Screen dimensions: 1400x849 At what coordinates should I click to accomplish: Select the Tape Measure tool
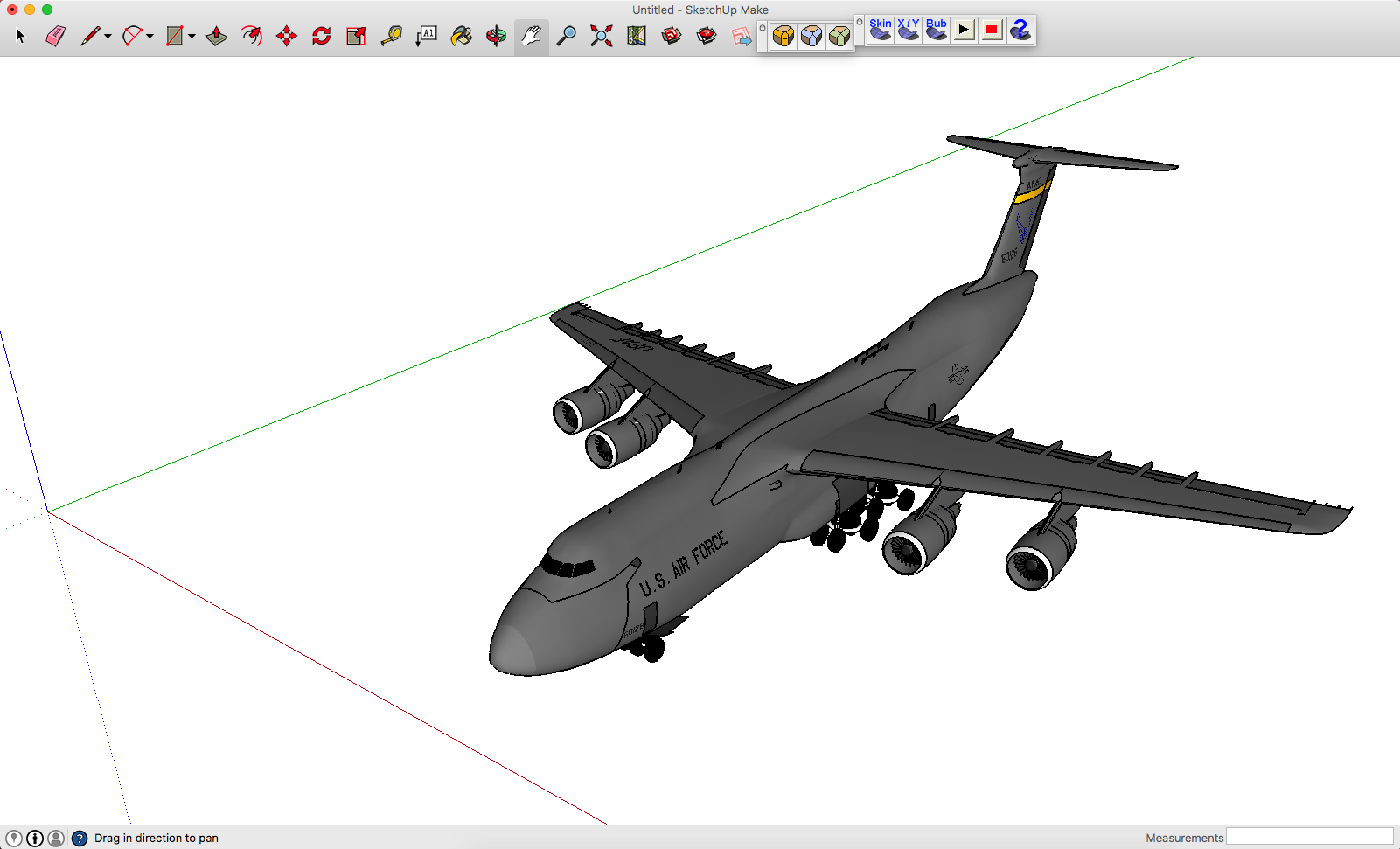[391, 36]
